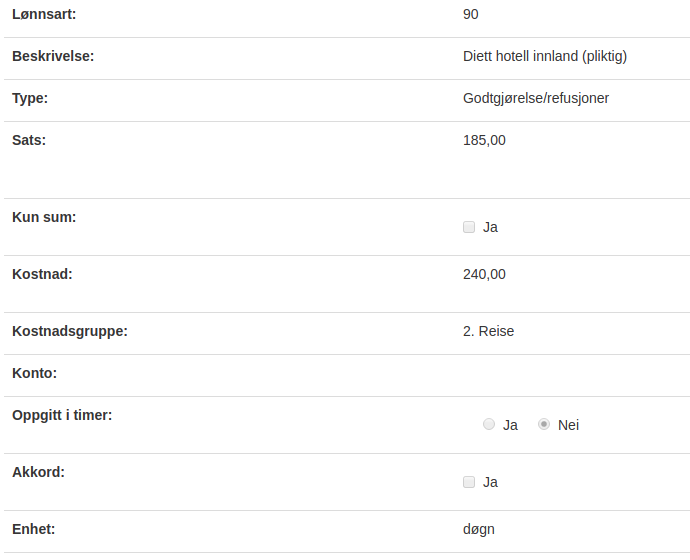The image size is (690, 560).
Task: Click the Nei radio label text
Action: pyautogui.click(x=569, y=425)
